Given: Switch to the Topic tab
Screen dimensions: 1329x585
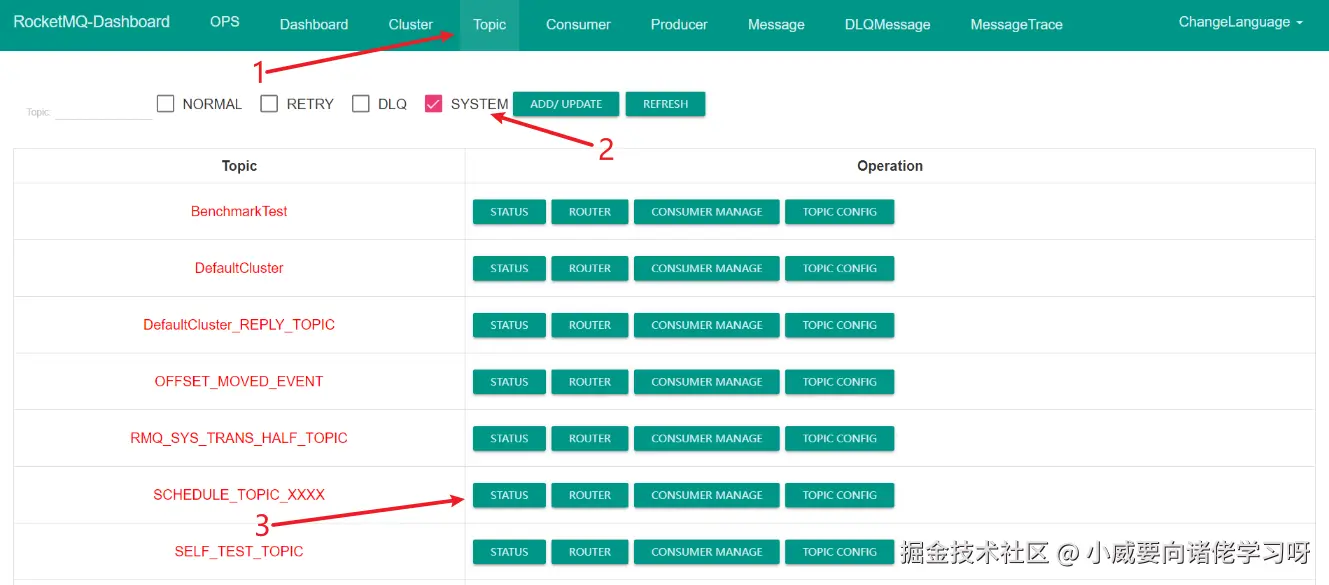Looking at the screenshot, I should tap(489, 25).
